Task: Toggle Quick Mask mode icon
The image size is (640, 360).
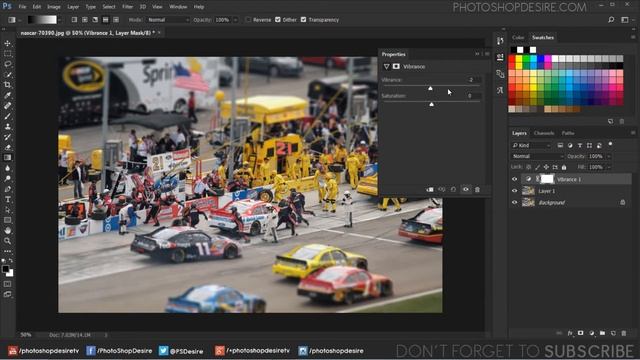Action: (x=7, y=284)
